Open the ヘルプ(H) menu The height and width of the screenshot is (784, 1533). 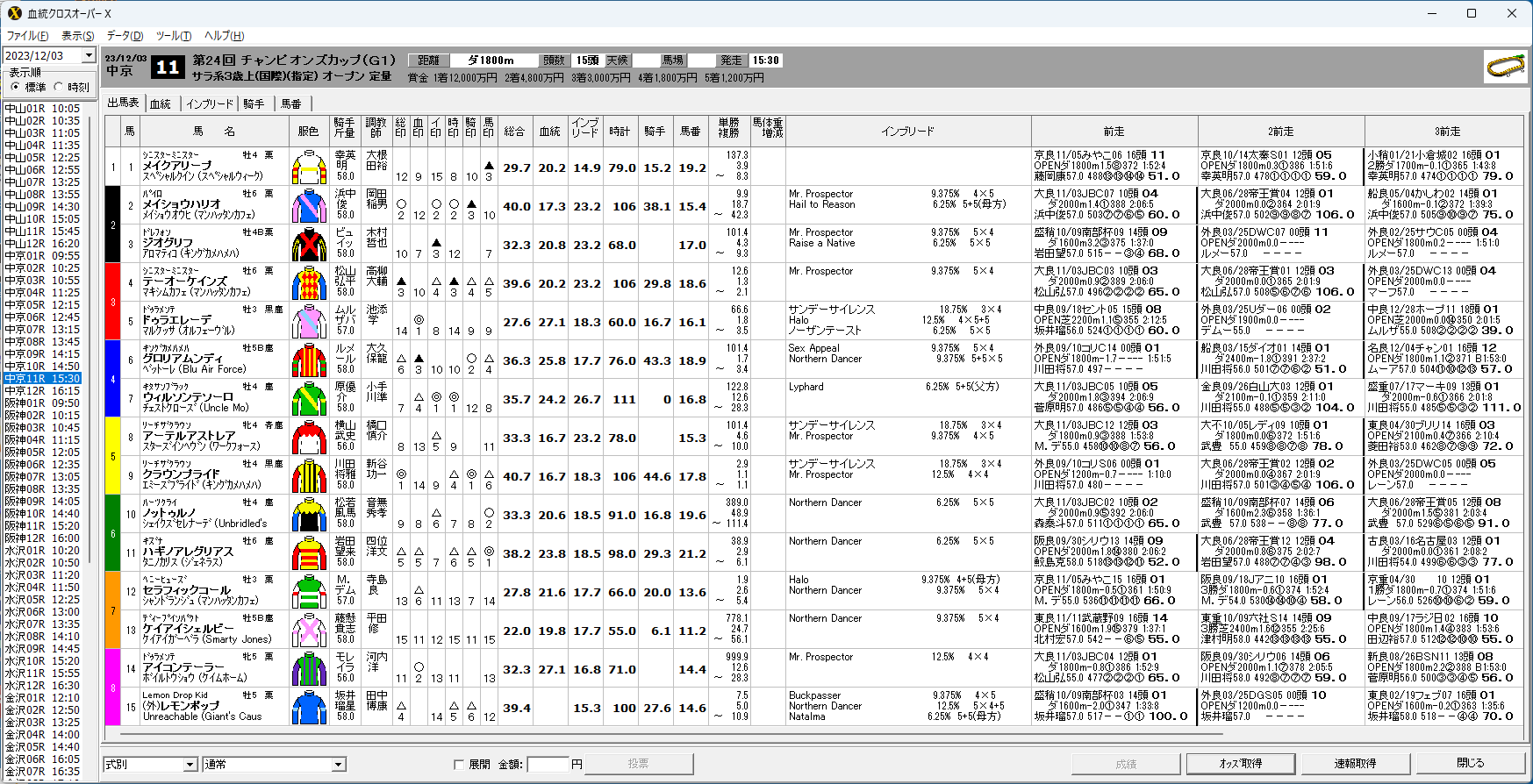(x=224, y=36)
